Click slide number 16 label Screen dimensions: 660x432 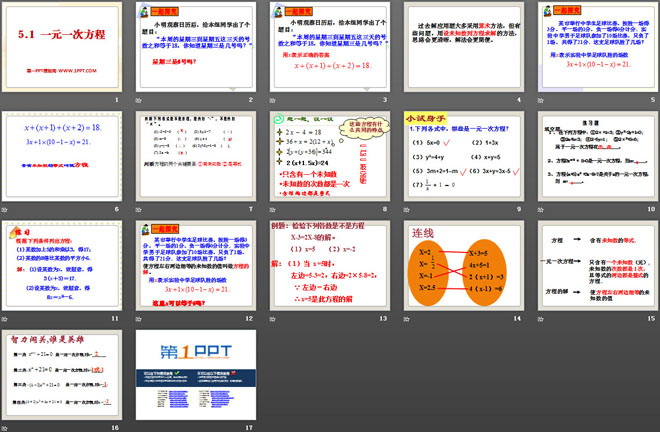pos(115,427)
